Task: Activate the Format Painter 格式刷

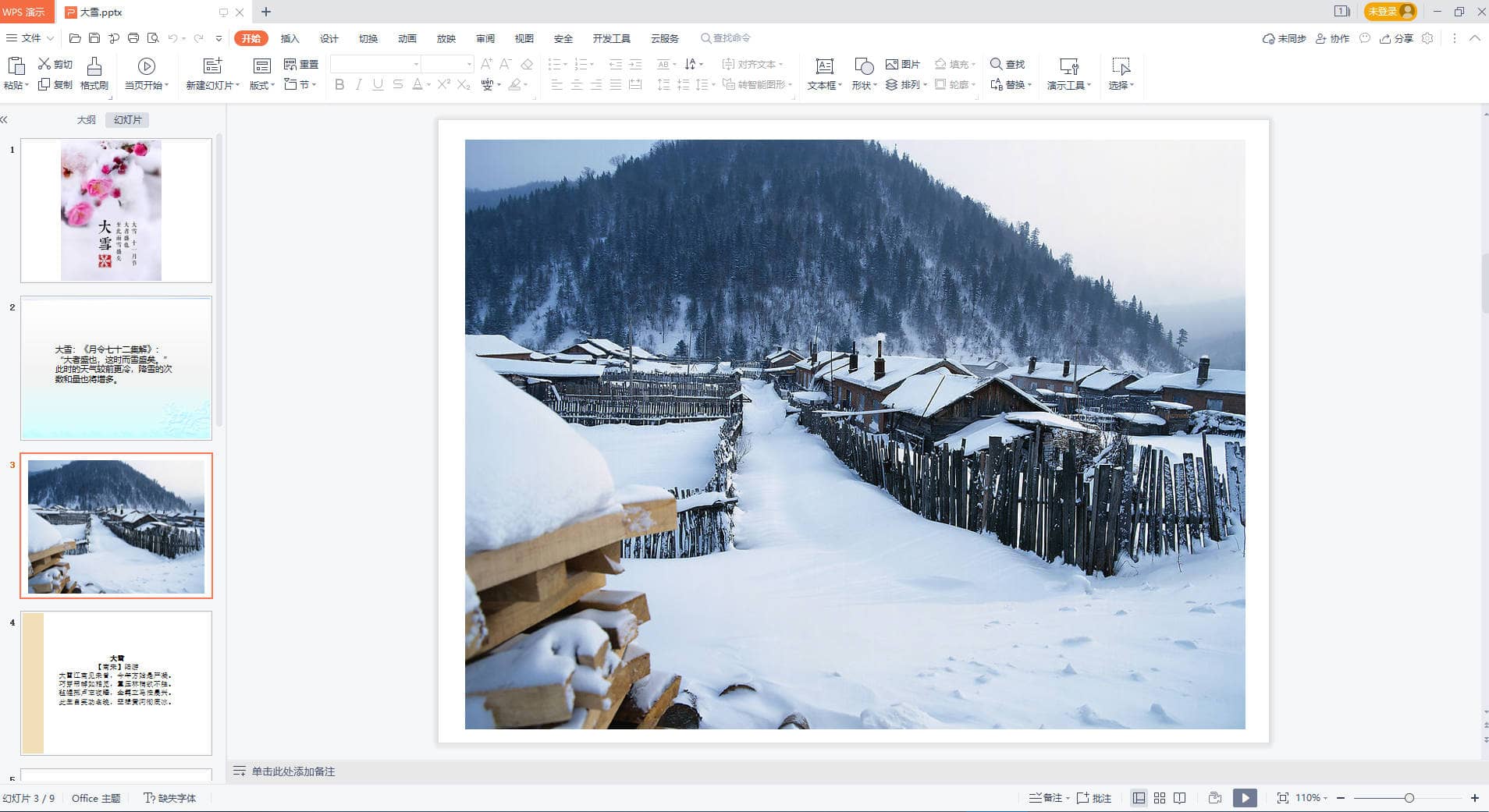Action: 94,74
